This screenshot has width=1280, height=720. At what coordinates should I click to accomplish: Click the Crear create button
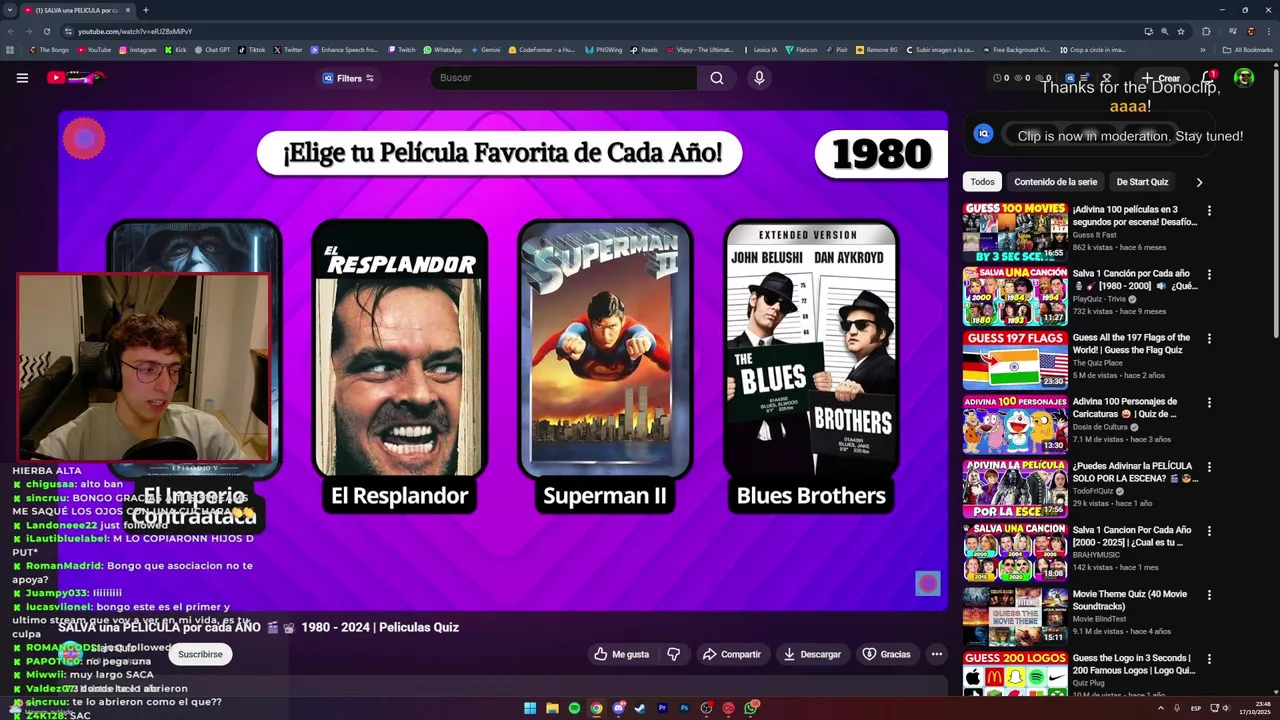[1161, 78]
